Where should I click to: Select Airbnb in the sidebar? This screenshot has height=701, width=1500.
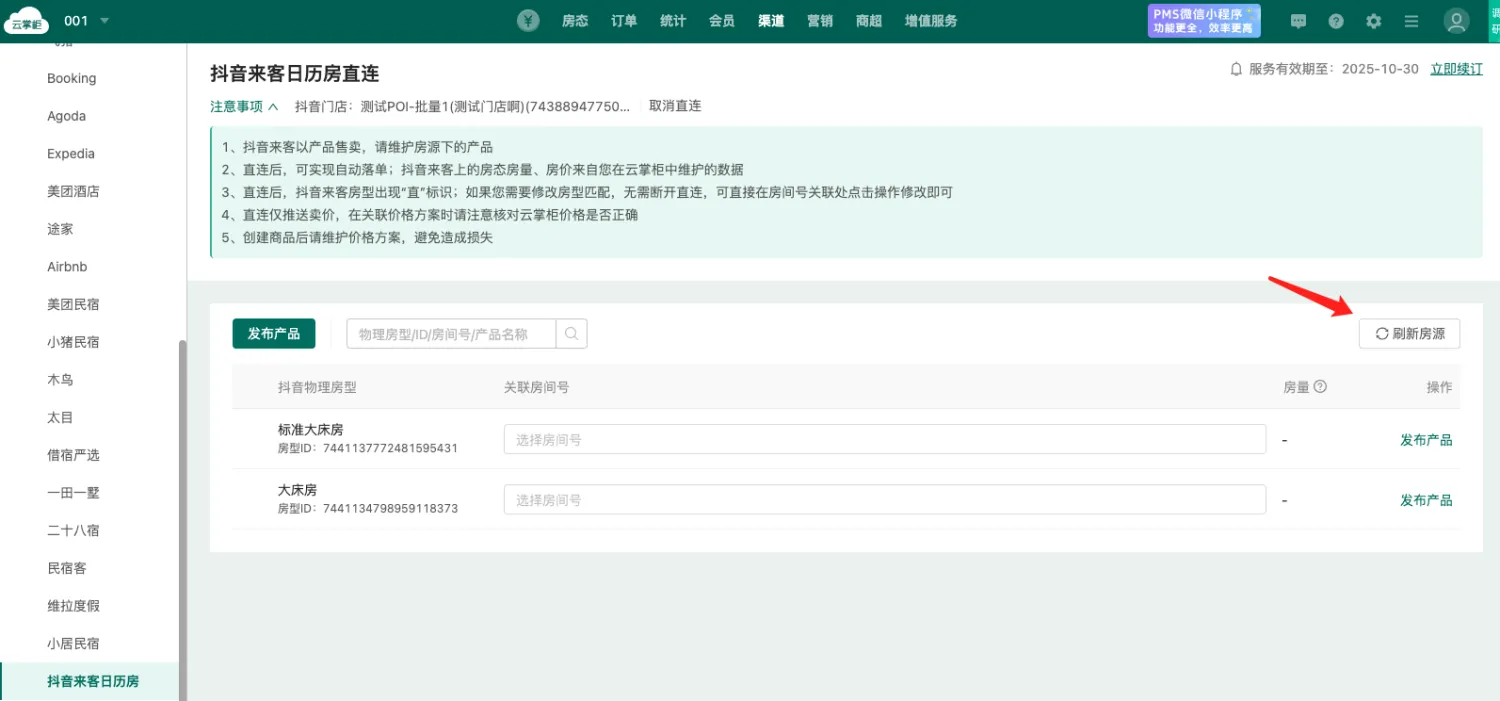coord(67,267)
